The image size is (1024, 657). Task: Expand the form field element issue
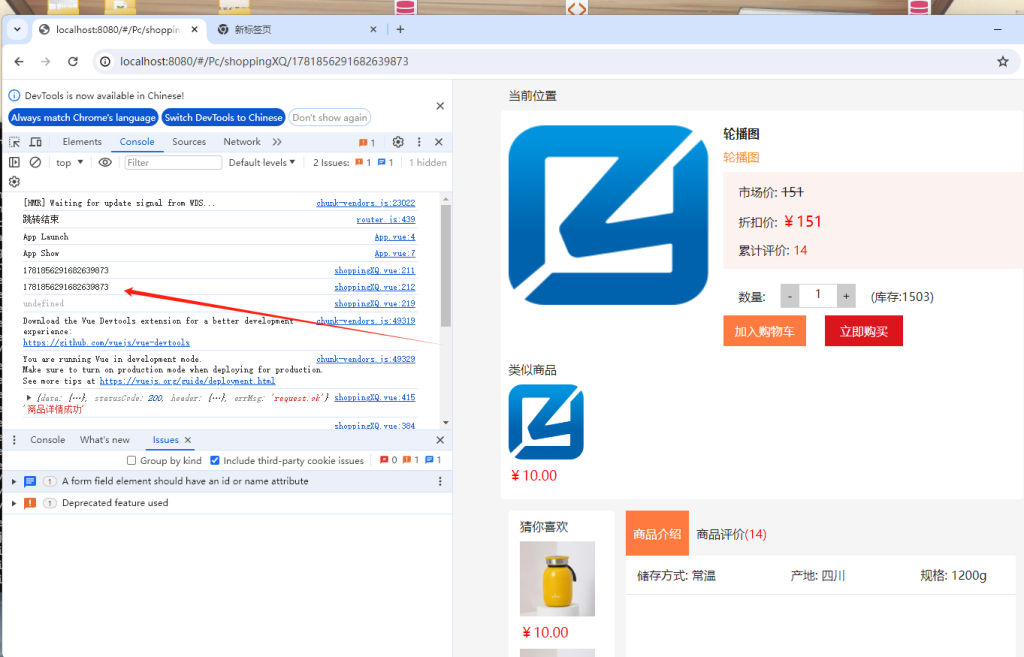tap(14, 481)
